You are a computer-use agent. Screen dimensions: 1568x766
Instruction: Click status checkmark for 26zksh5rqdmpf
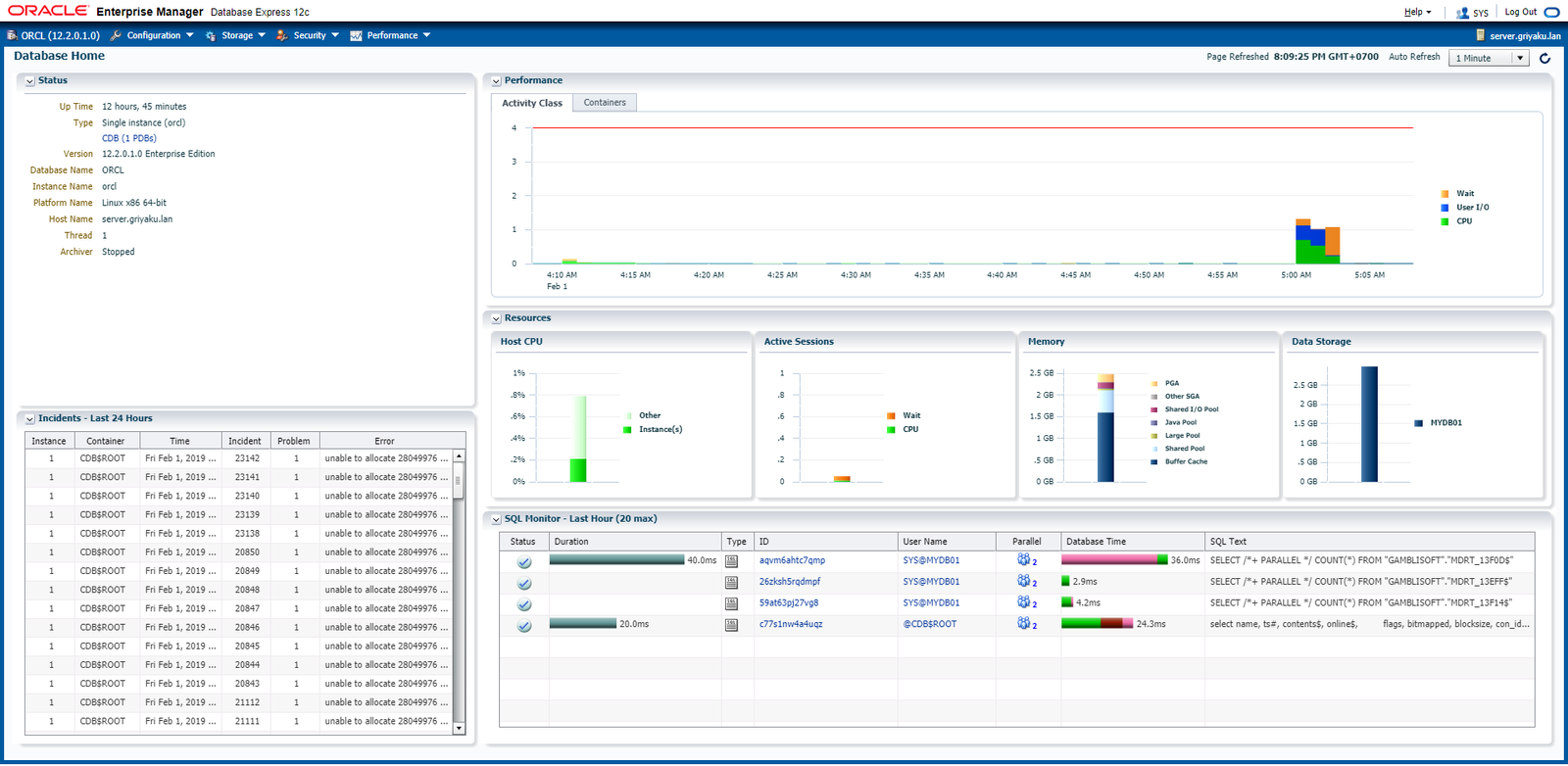pyautogui.click(x=524, y=583)
